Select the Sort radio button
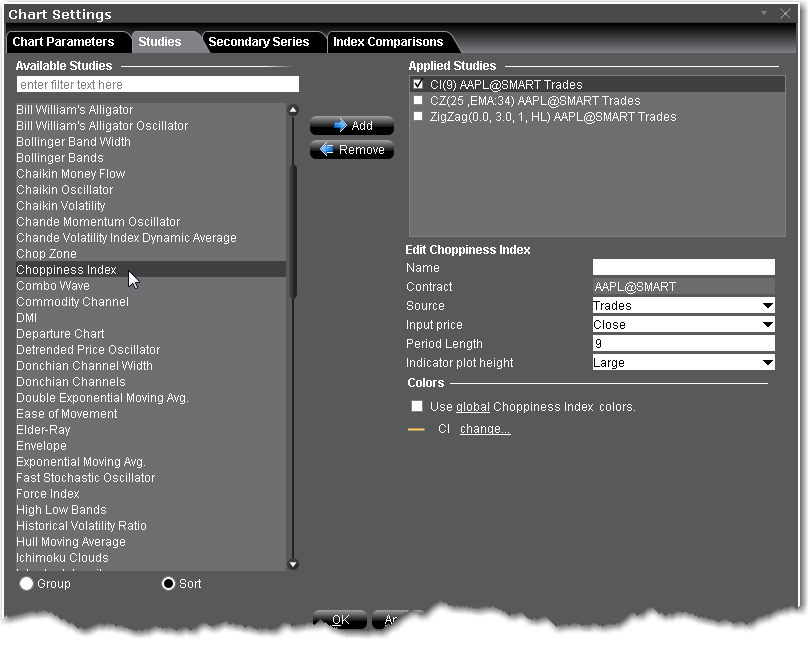808x646 pixels. pyautogui.click(x=168, y=583)
